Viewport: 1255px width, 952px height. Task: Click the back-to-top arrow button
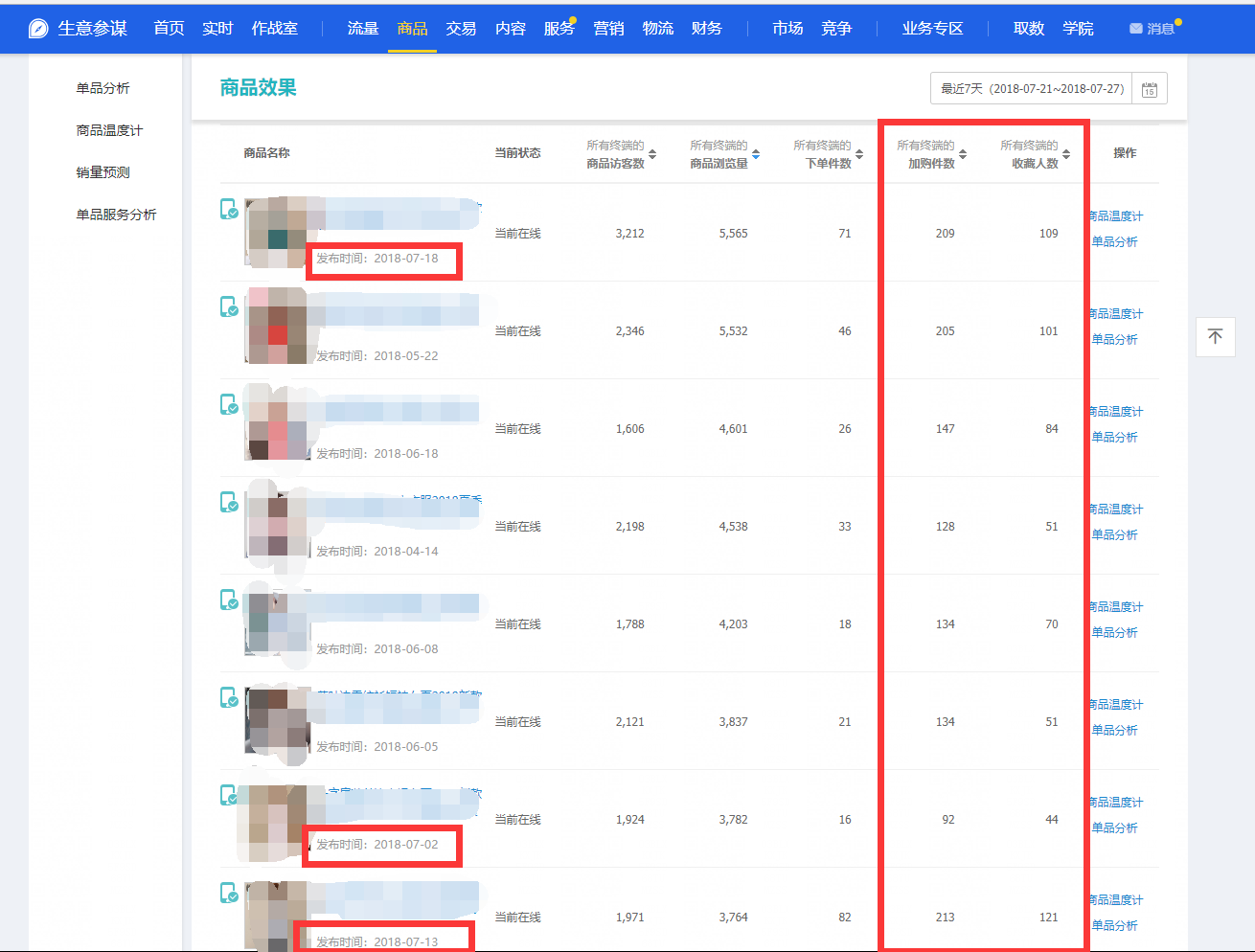pos(1215,337)
